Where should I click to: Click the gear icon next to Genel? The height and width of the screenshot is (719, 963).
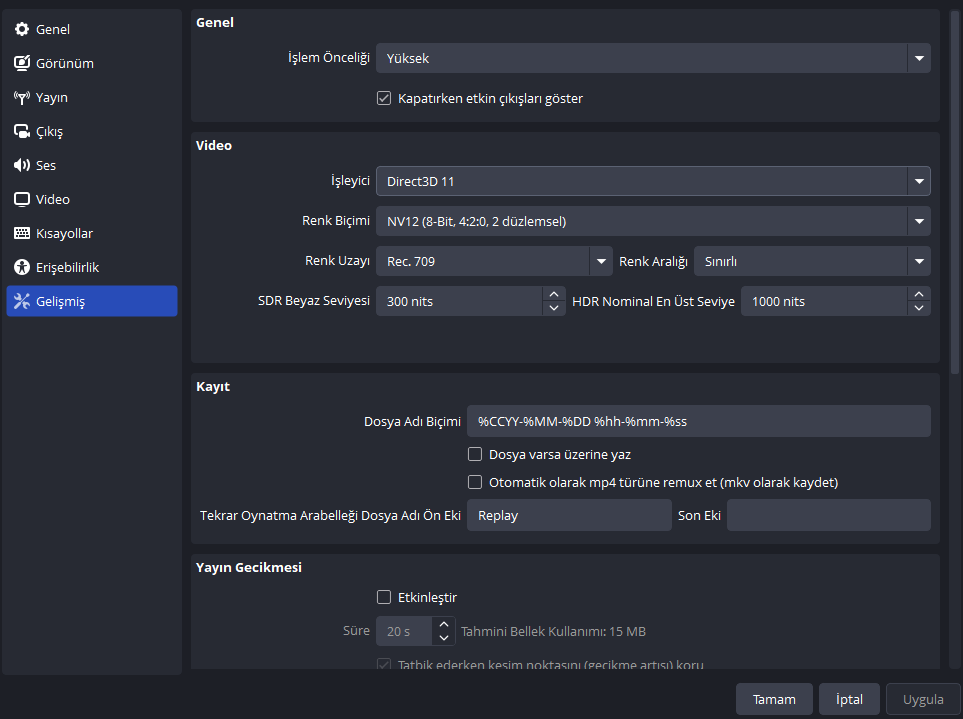point(22,30)
